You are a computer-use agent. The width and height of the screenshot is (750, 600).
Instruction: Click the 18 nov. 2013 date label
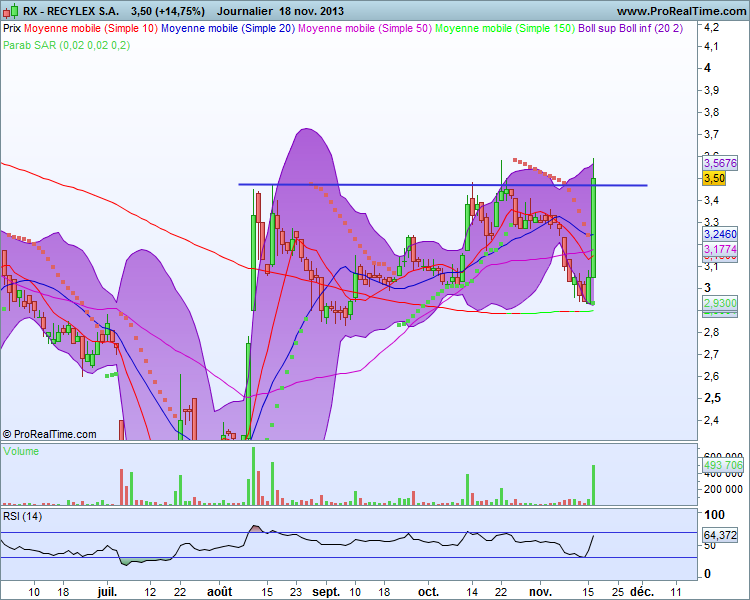click(x=312, y=11)
